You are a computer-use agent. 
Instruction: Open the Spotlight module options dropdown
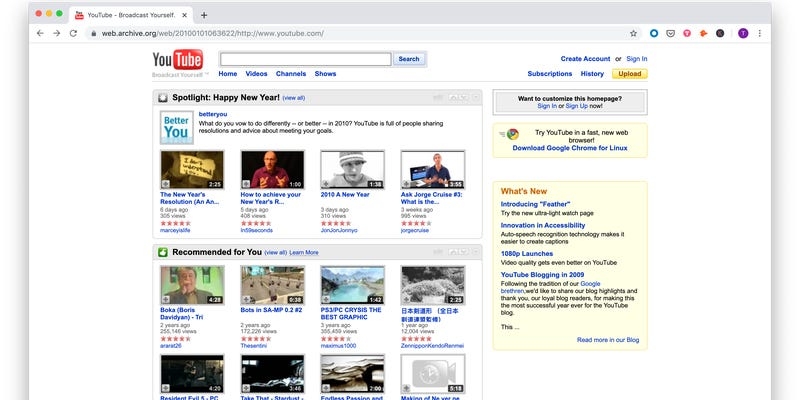pos(476,97)
